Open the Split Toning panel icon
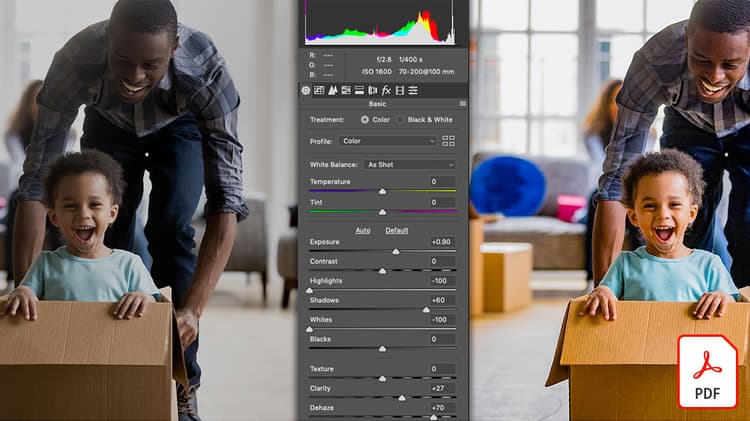Viewport: 750px width, 421px height. (359, 90)
